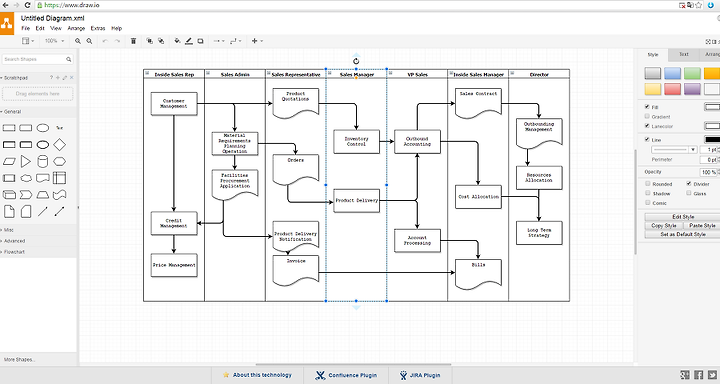Click the Delete trash can toolbar icon
The height and width of the screenshot is (384, 720).
[133, 41]
